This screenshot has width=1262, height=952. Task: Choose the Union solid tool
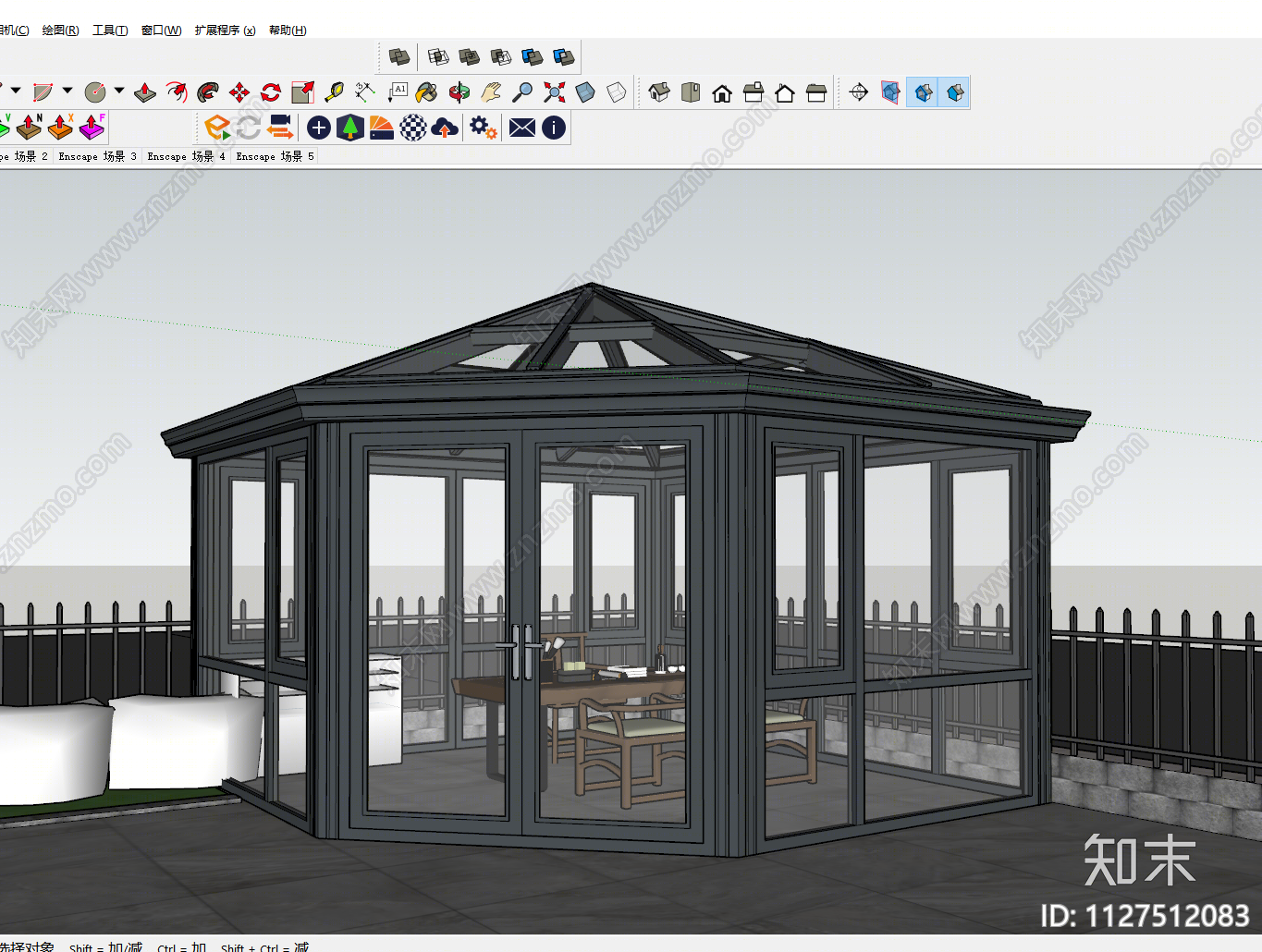tap(470, 57)
